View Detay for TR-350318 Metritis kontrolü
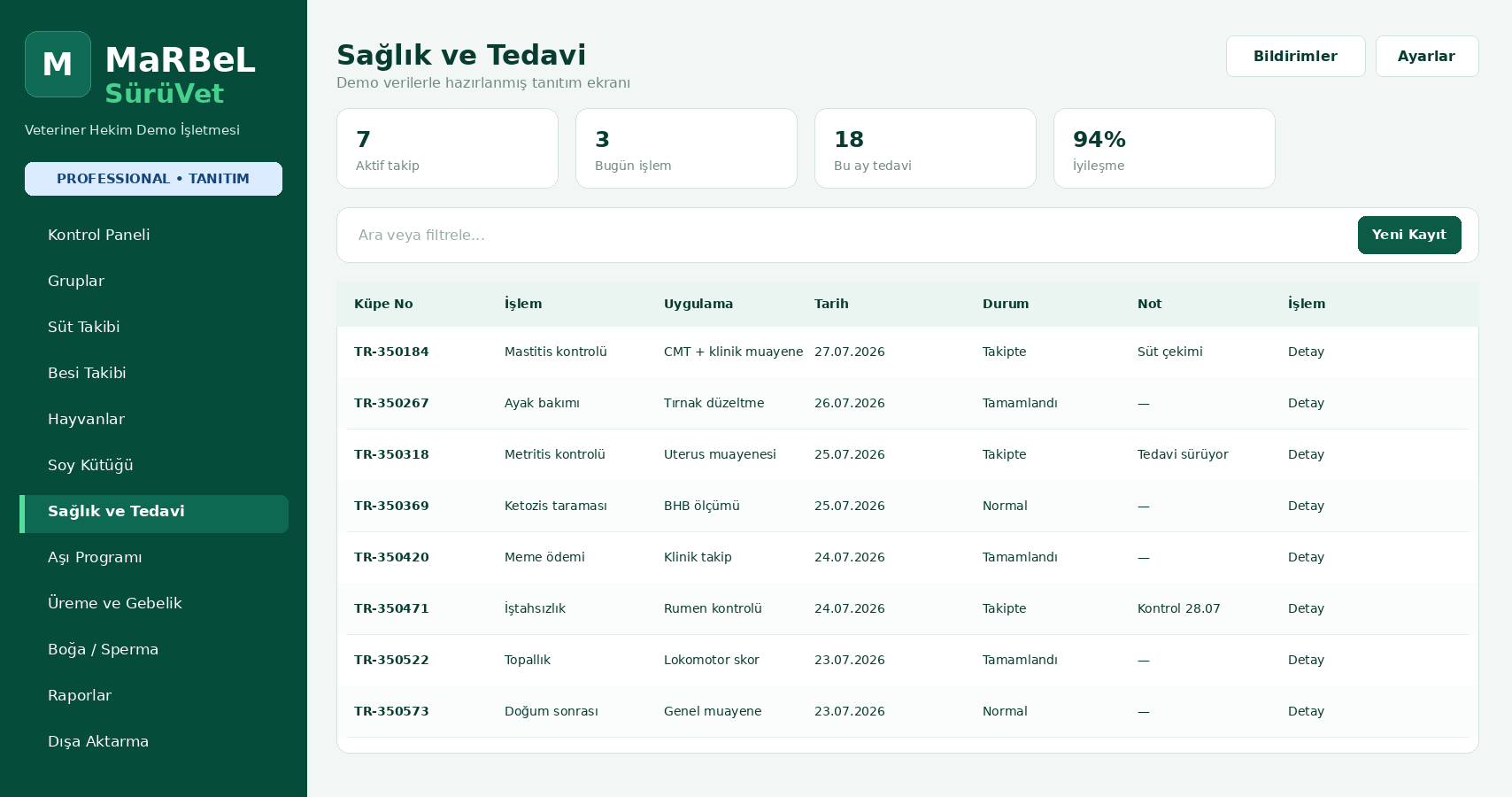 tap(1306, 454)
